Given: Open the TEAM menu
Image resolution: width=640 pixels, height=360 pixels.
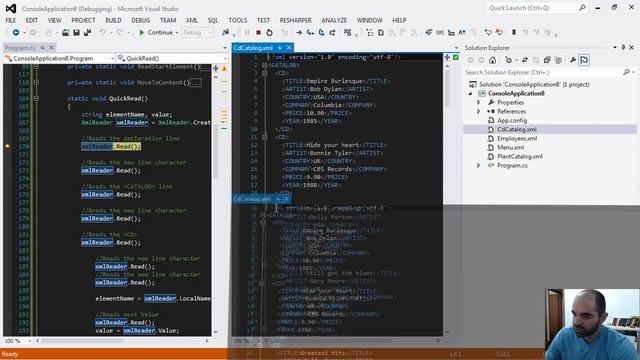Looking at the screenshot, I should pos(168,20).
